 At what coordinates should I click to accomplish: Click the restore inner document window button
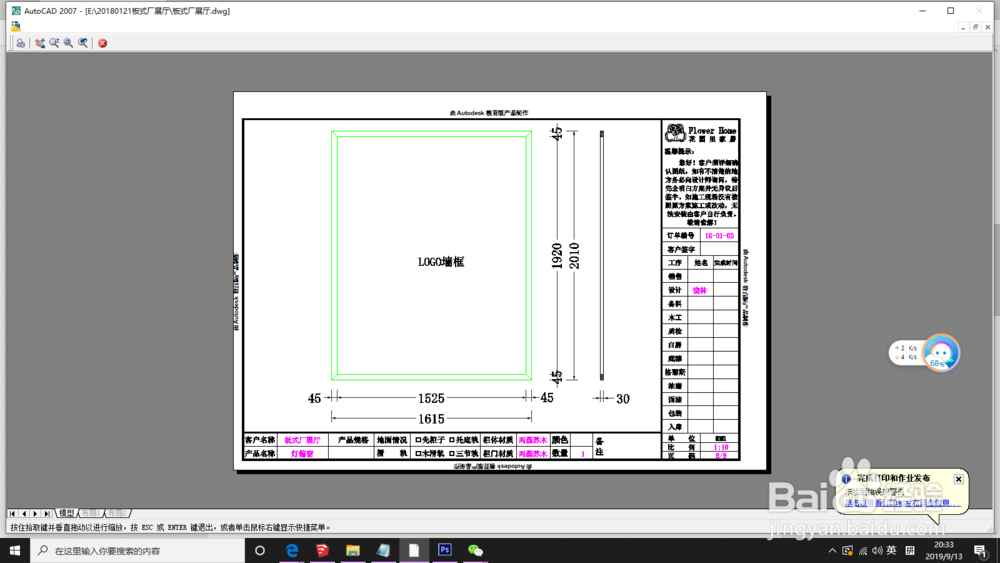pos(975,27)
